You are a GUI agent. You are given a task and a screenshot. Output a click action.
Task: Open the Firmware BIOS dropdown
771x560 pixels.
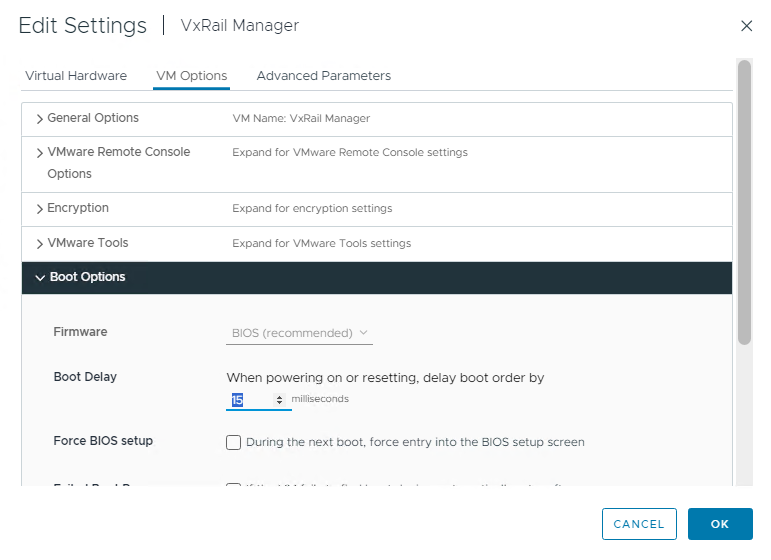299,333
